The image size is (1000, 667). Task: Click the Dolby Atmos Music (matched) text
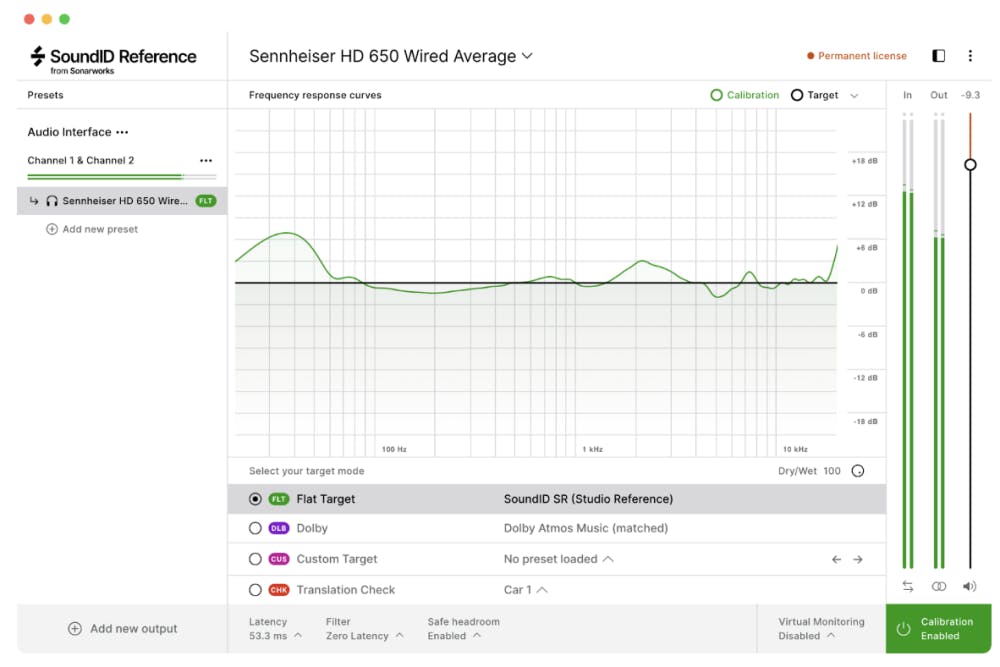(x=585, y=528)
